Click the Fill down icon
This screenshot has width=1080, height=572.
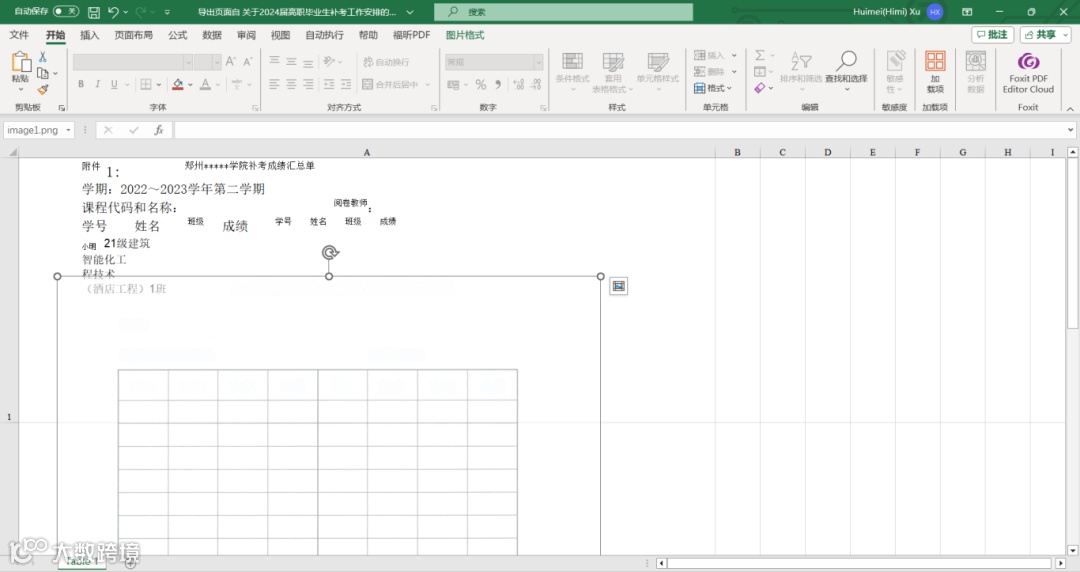(x=760, y=72)
